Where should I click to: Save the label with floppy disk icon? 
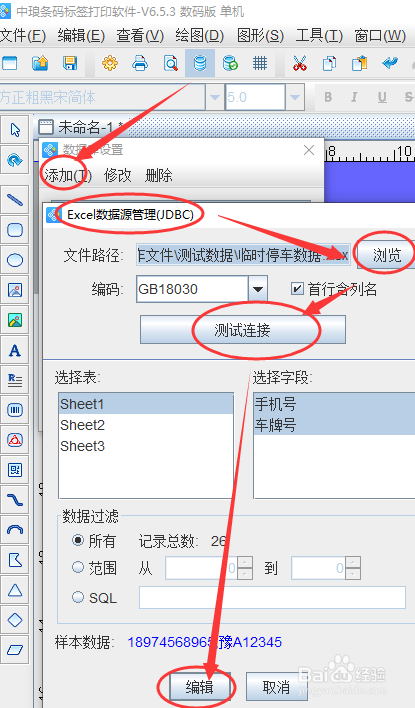point(70,63)
